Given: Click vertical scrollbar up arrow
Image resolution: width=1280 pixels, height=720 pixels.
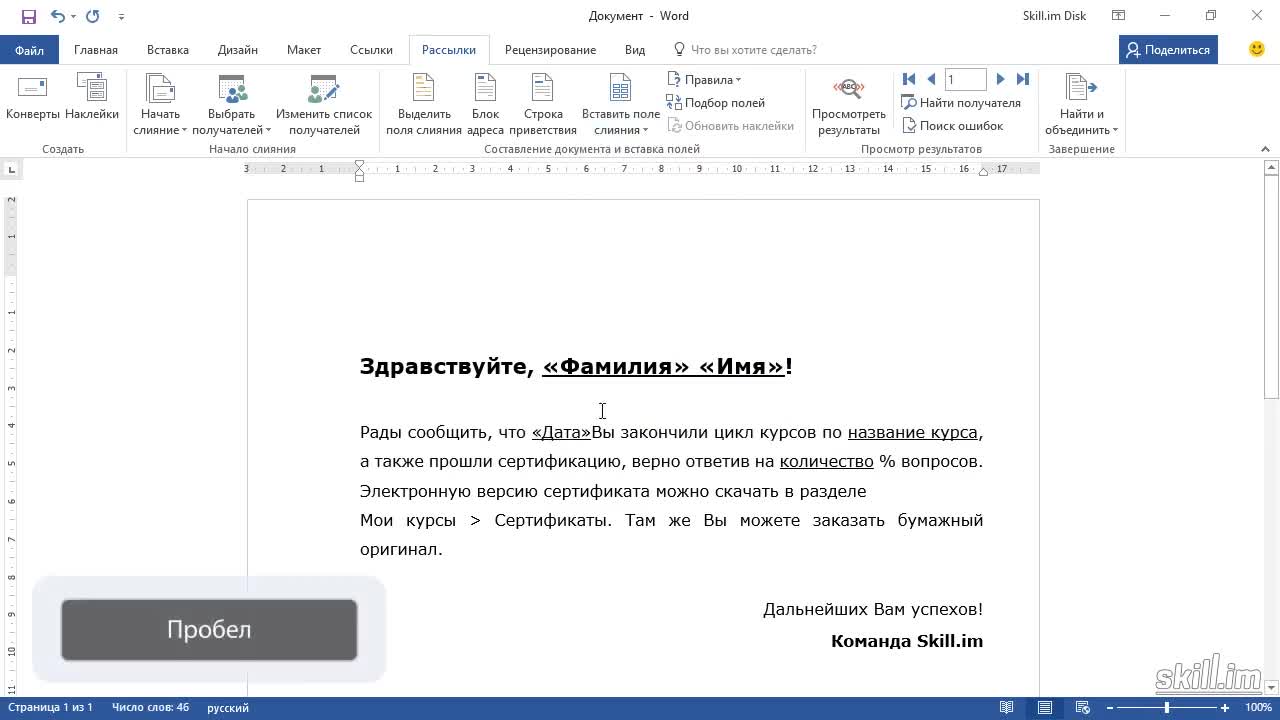Looking at the screenshot, I should pos(1272,168).
